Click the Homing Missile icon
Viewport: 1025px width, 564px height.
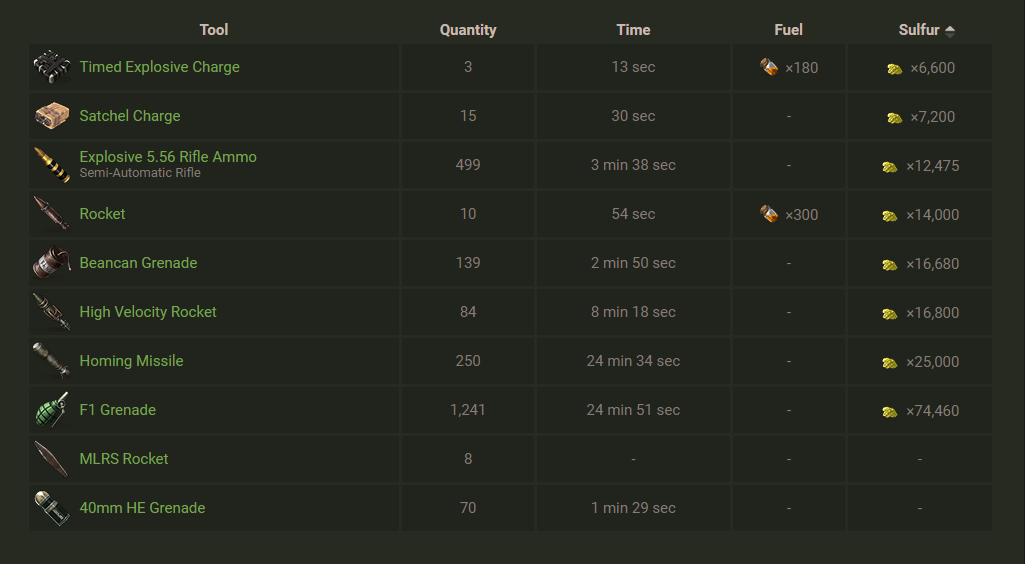[x=51, y=361]
